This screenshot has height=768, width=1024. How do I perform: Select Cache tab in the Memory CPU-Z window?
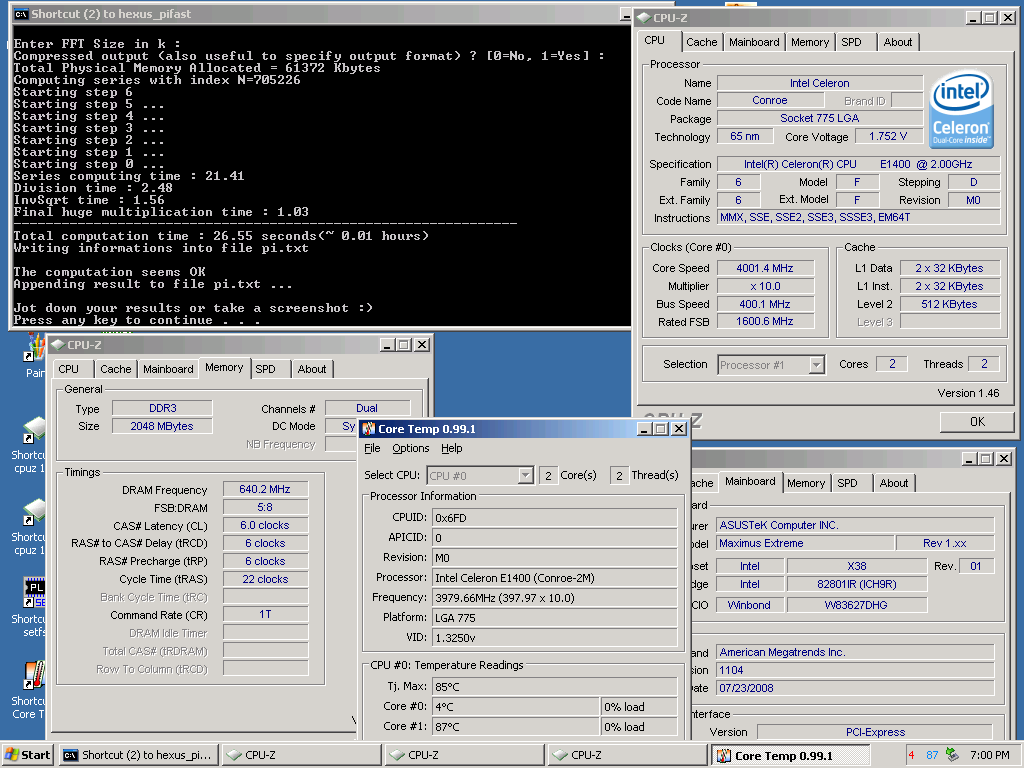116,369
